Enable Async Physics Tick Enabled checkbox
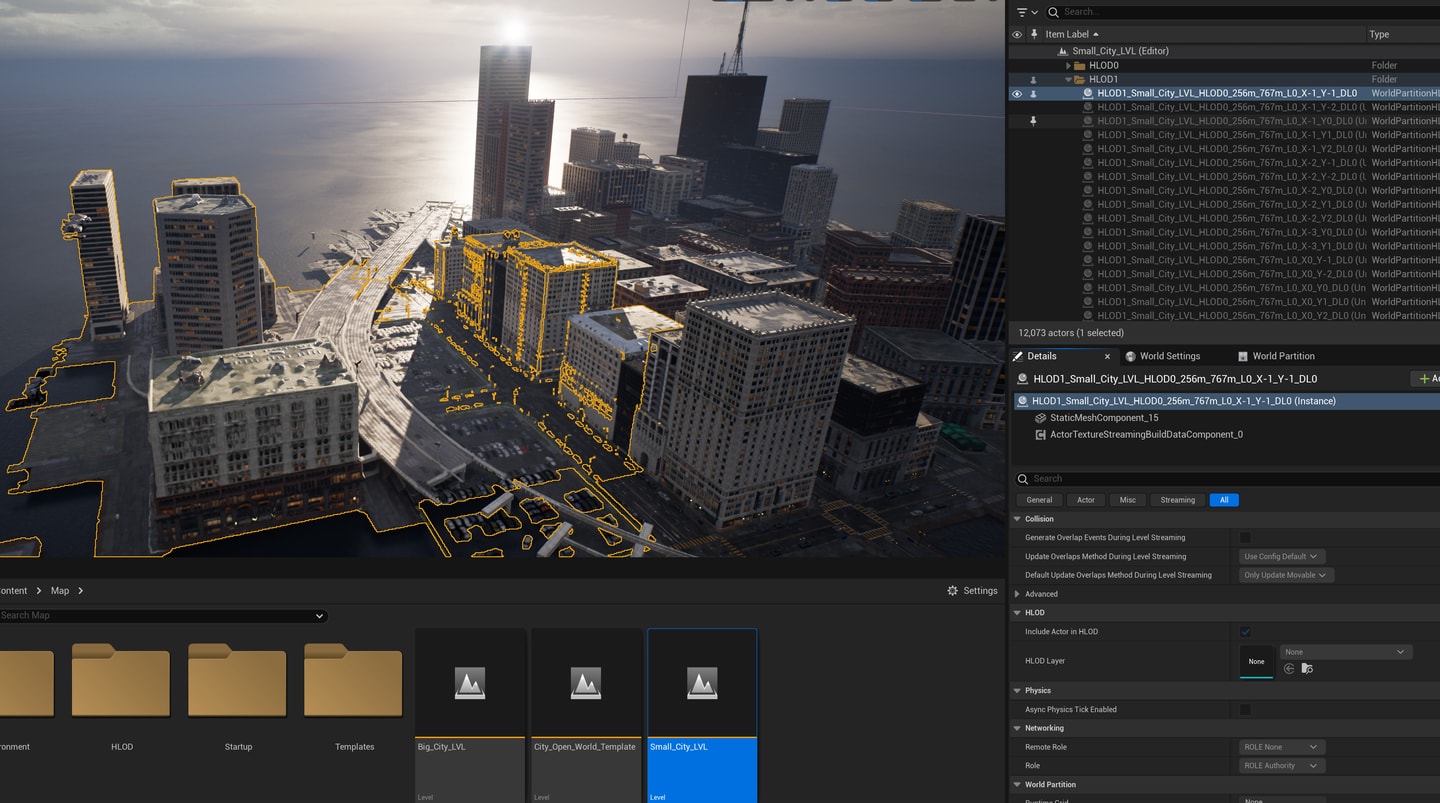This screenshot has width=1440, height=803. pos(1245,710)
